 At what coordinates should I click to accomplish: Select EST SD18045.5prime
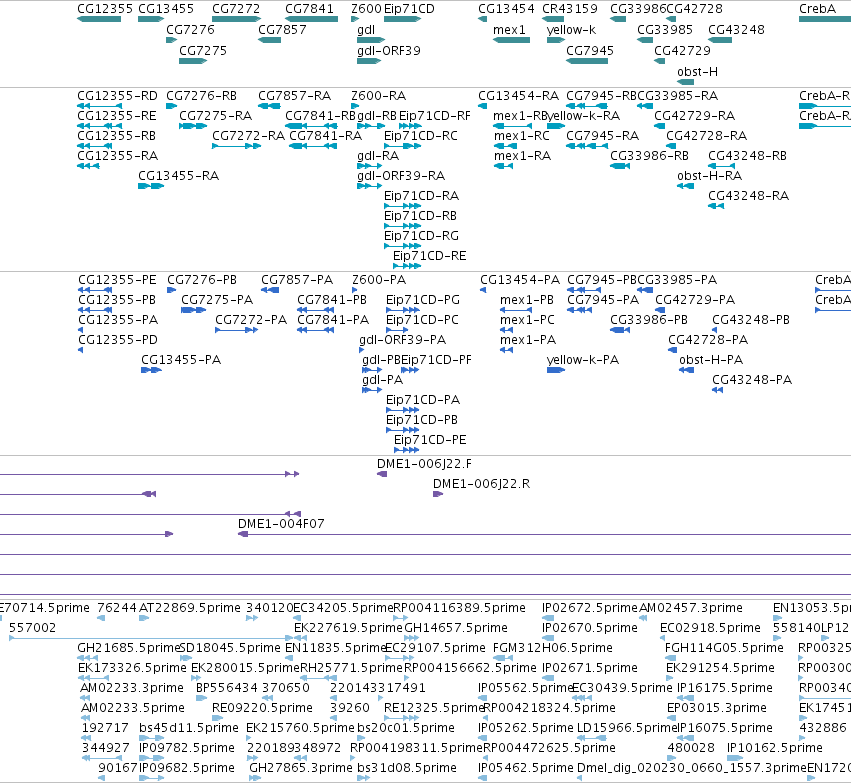(230, 648)
